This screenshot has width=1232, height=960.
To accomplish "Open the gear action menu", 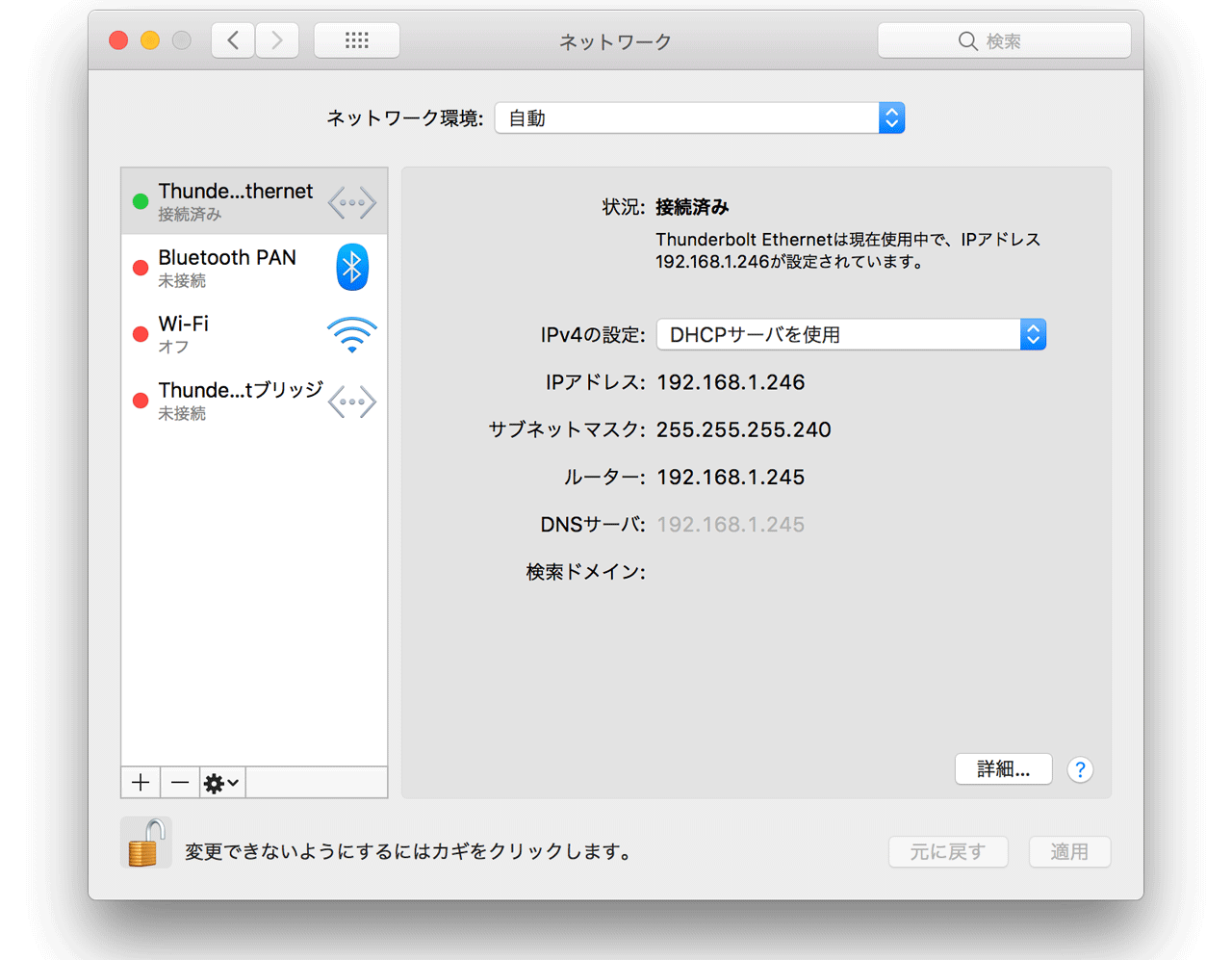I will coord(222,783).
